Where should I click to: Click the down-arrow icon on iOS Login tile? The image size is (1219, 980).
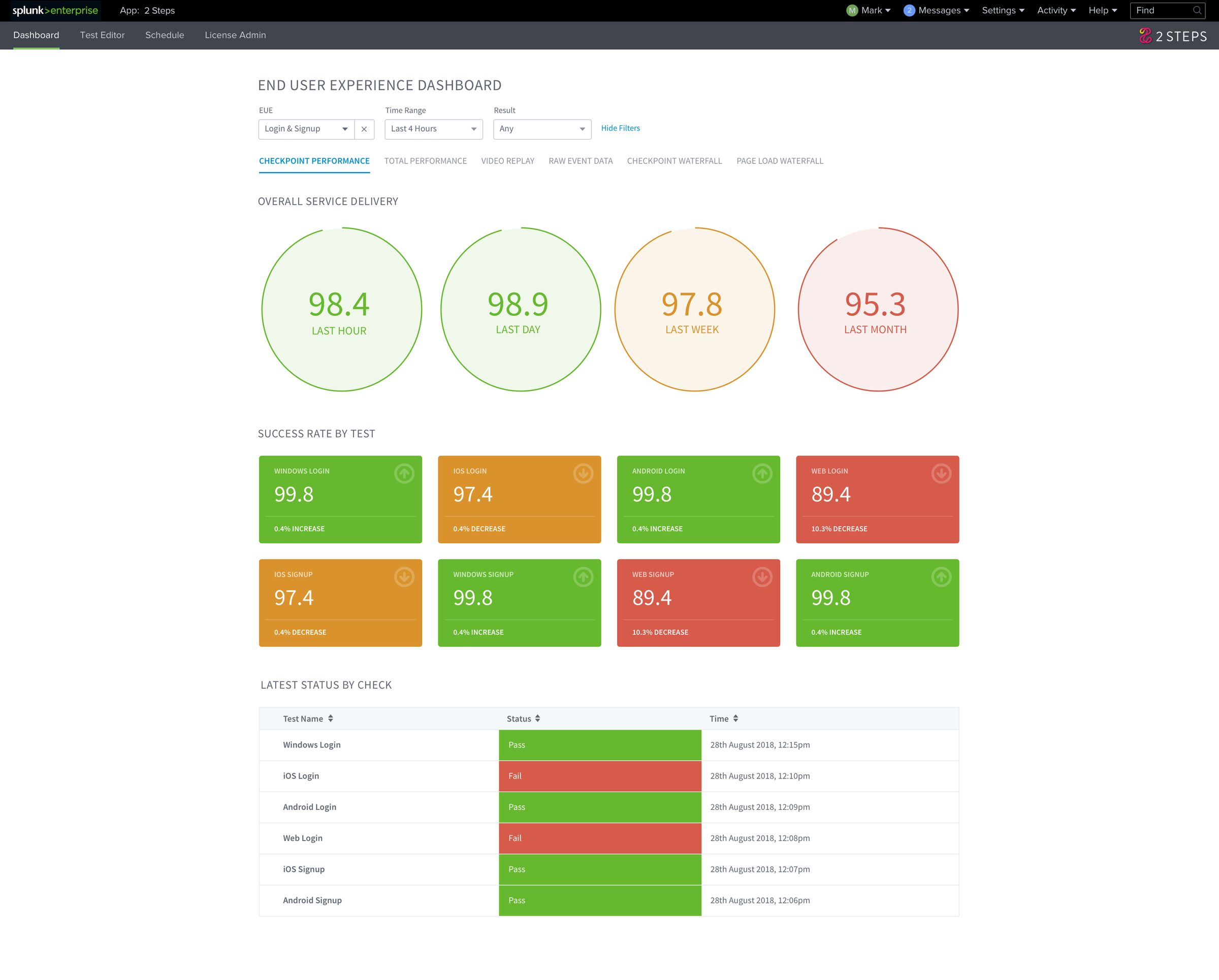(583, 474)
